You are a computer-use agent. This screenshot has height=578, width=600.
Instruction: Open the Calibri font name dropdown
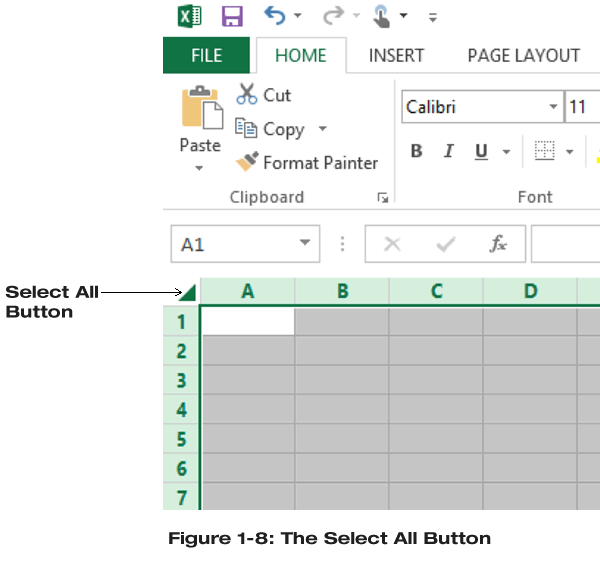coord(554,107)
